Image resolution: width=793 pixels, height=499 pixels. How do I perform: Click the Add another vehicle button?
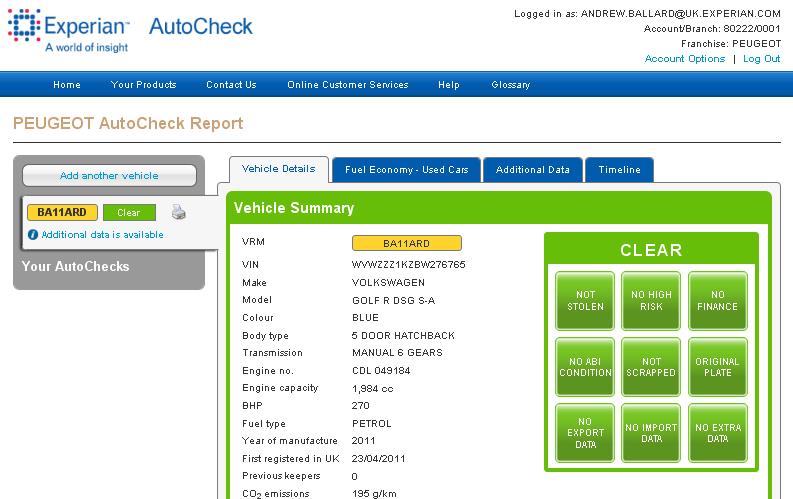109,175
